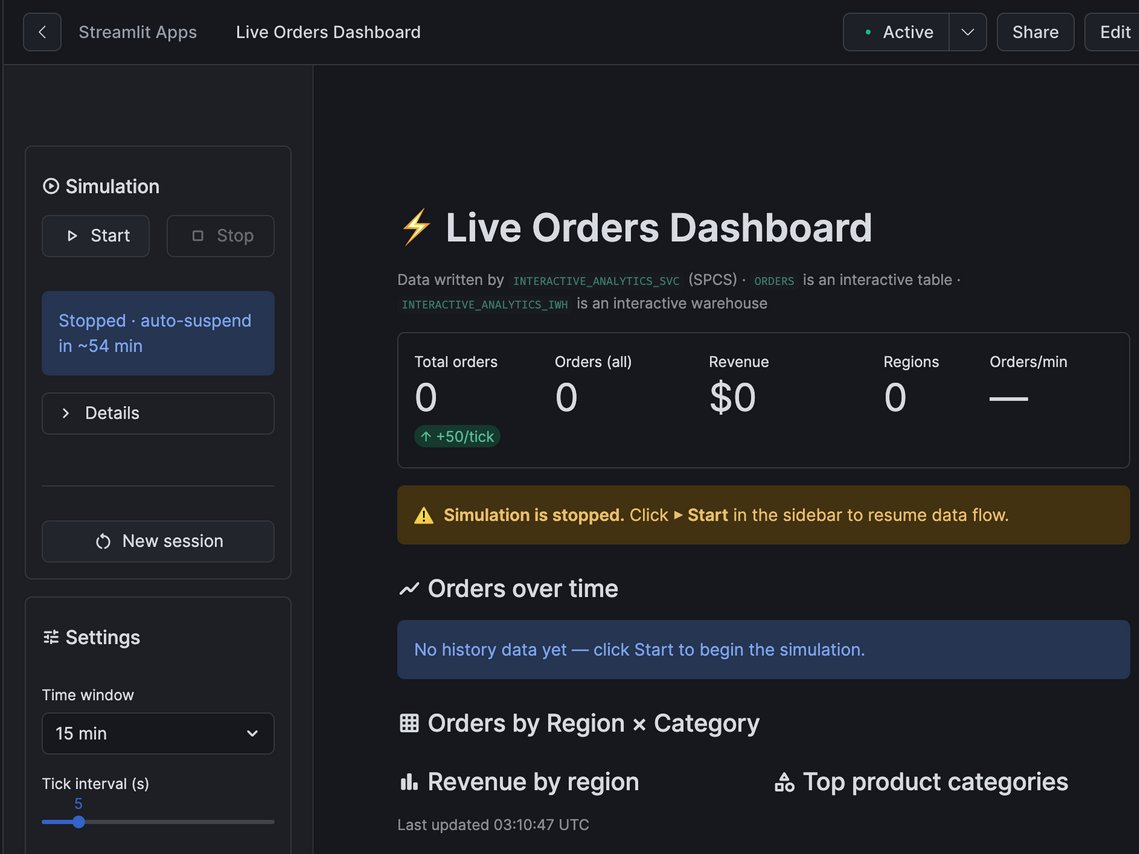Click the Regions metric label

click(911, 362)
